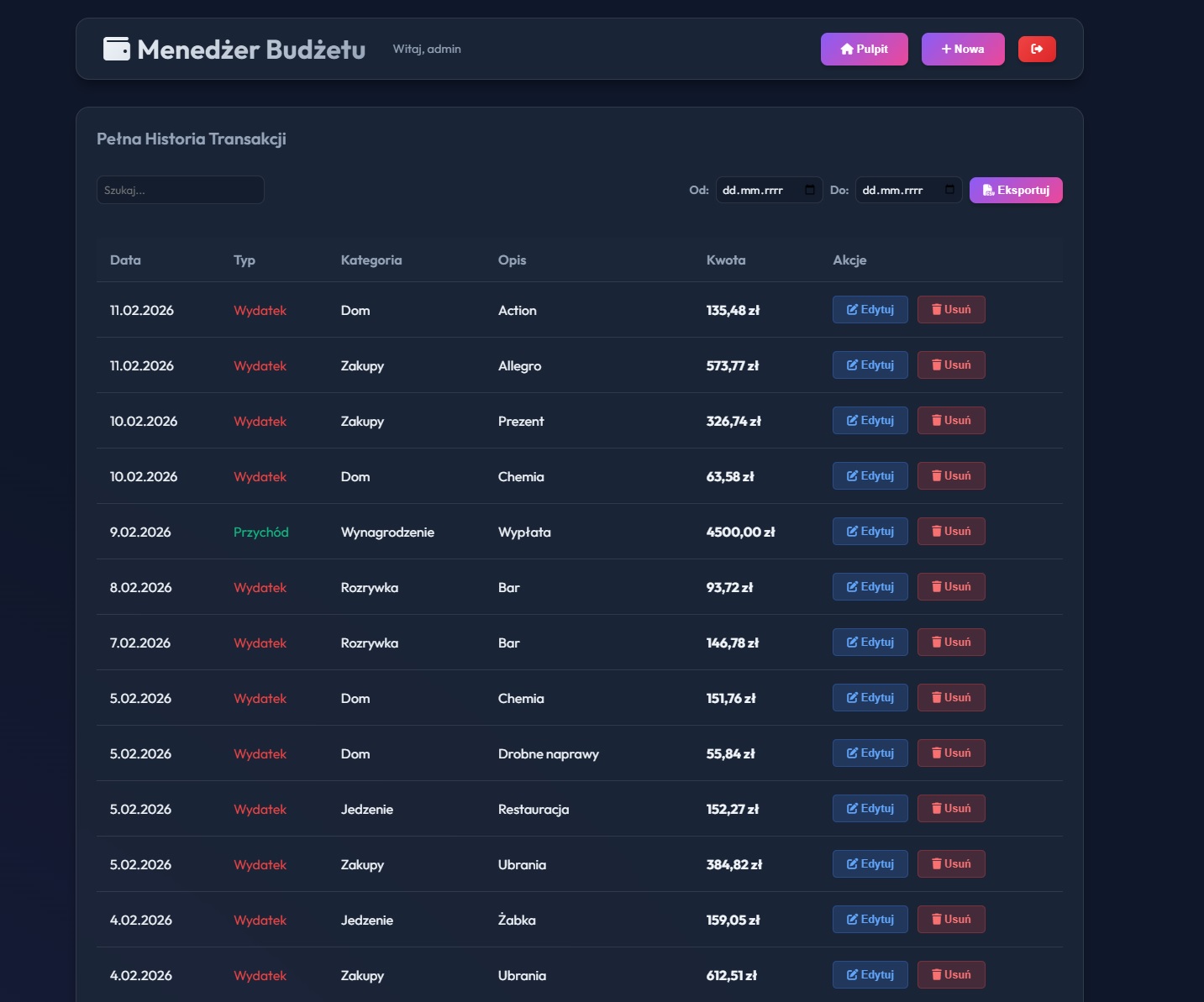Image resolution: width=1204 pixels, height=1002 pixels.
Task: Click the Szukaj search field
Action: [x=180, y=190]
